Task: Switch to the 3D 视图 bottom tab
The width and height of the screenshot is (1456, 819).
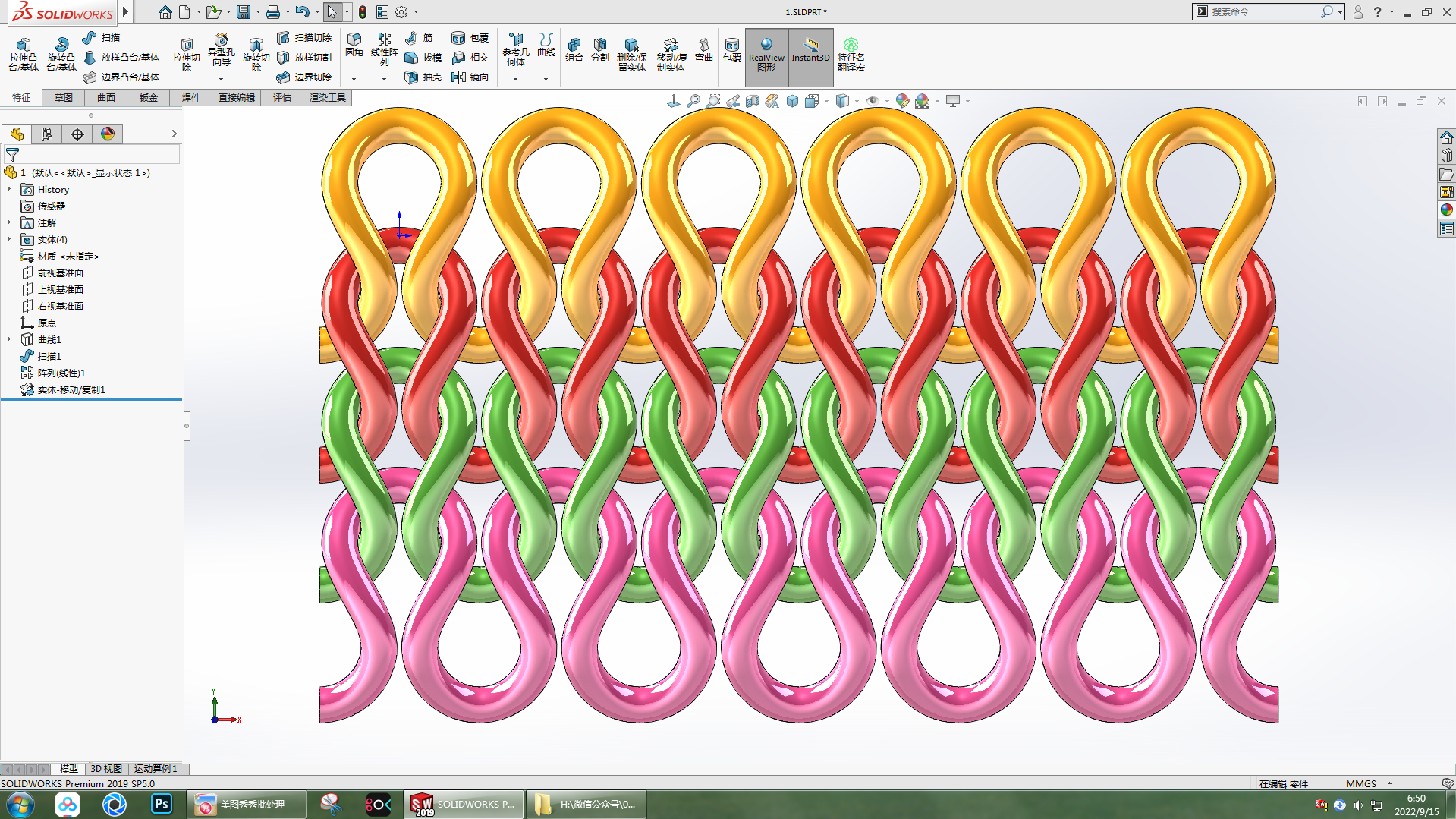Action: (x=106, y=769)
